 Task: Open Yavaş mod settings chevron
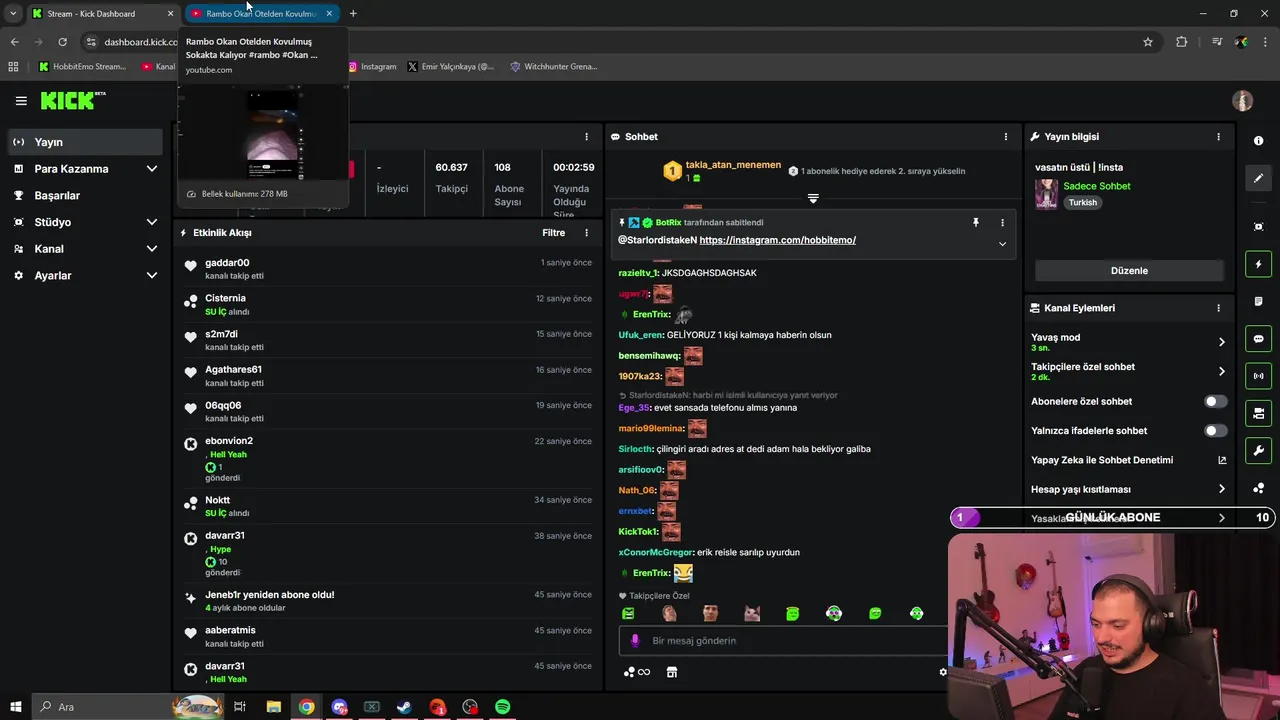pyautogui.click(x=1221, y=342)
